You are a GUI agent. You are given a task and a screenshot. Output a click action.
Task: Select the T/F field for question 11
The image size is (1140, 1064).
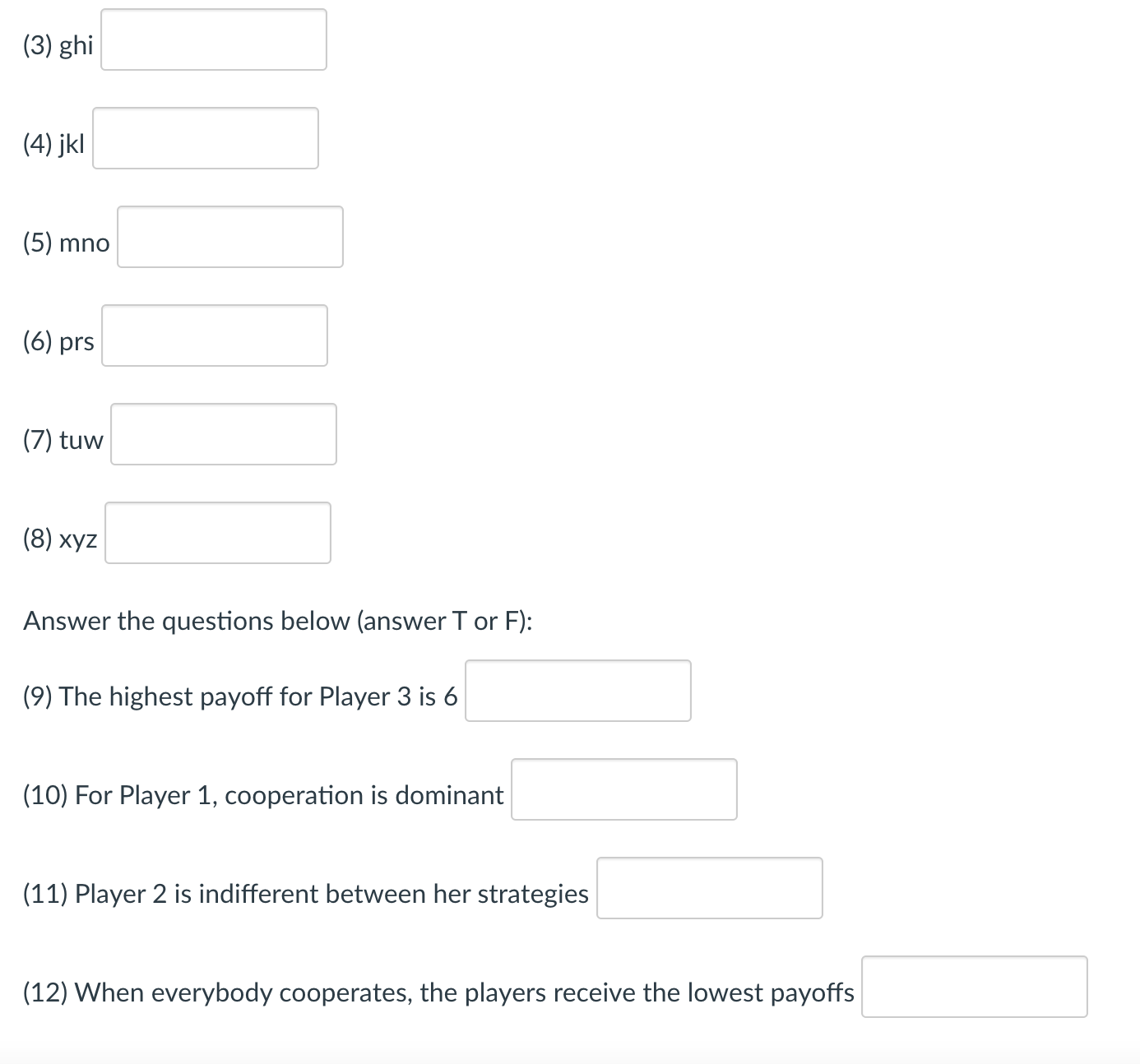point(709,888)
